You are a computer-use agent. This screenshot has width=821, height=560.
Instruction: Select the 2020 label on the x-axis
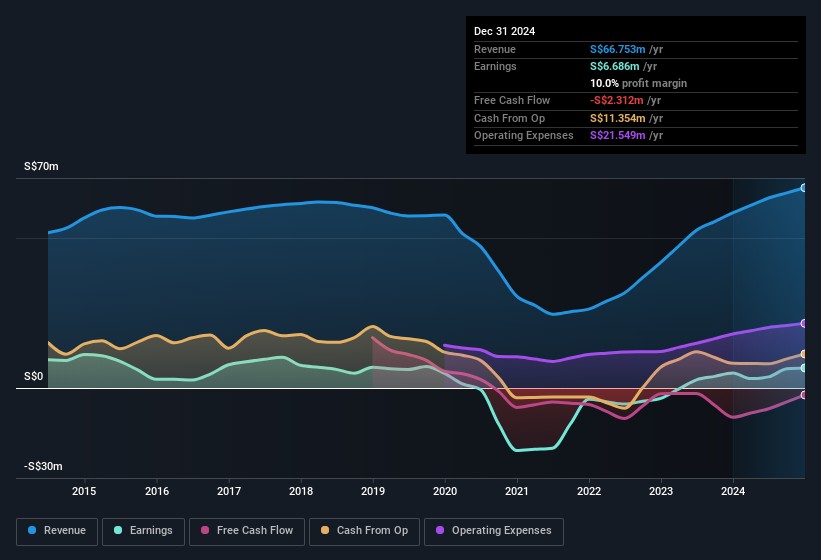(445, 491)
